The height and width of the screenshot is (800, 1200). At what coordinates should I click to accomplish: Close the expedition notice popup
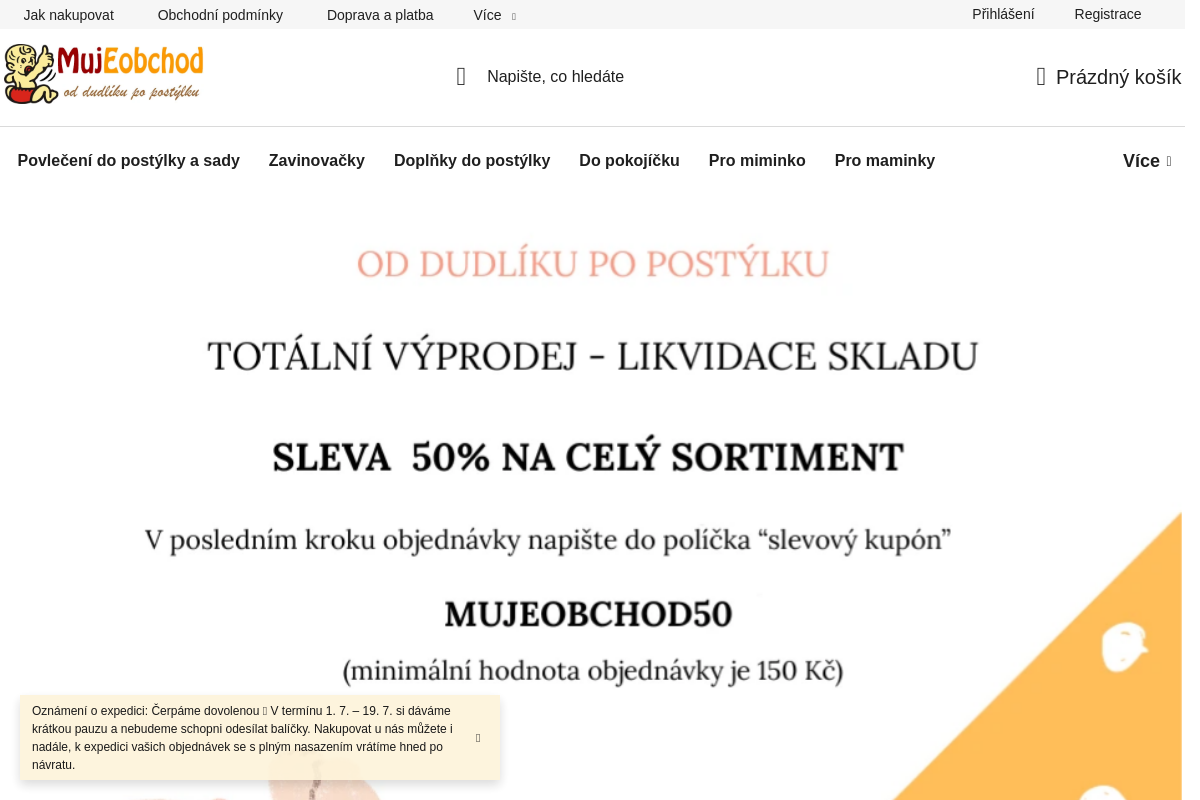[478, 738]
